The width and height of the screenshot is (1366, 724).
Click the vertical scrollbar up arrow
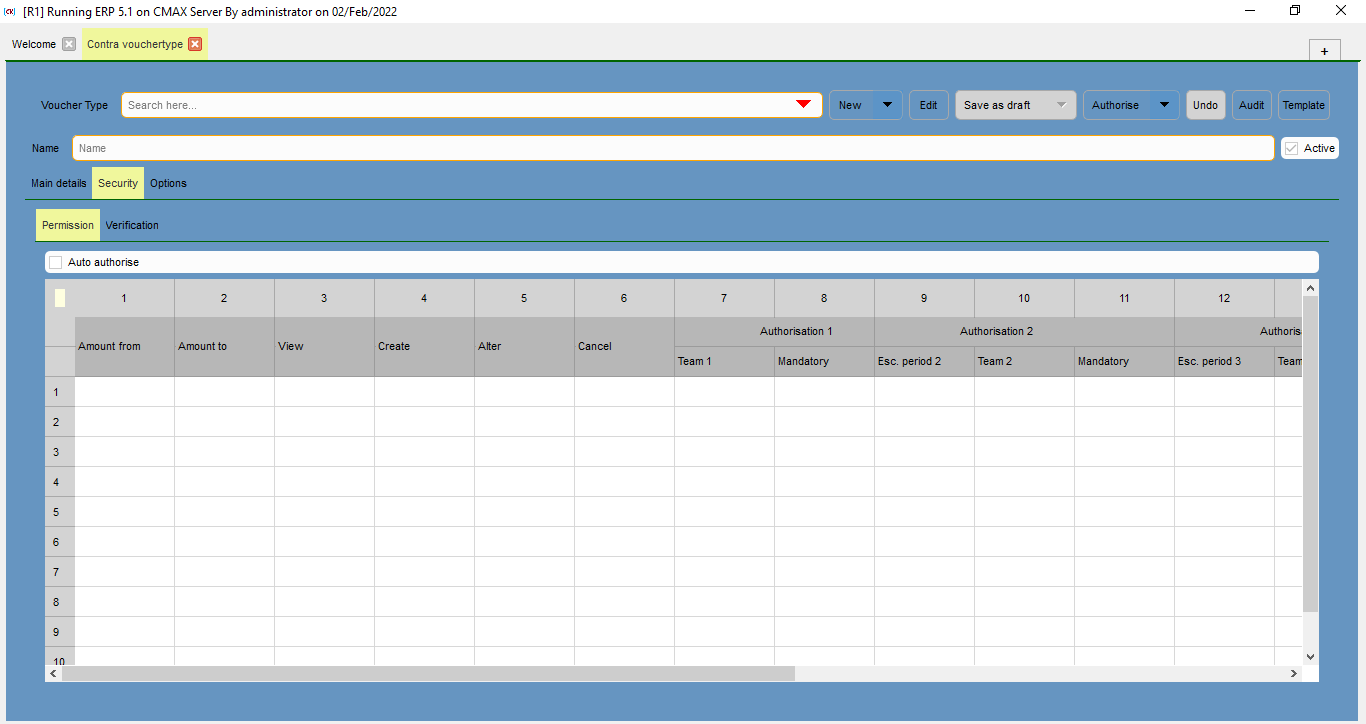point(1310,288)
